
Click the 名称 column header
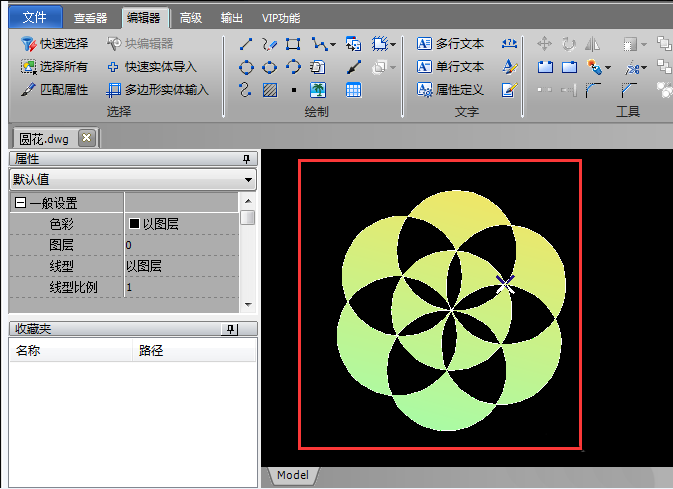[x=71, y=350]
